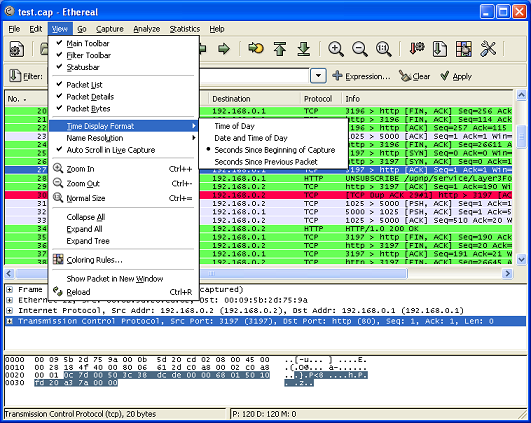Click horizontal scrollbar right arrow
The height and width of the screenshot is (423, 531).
point(507,273)
